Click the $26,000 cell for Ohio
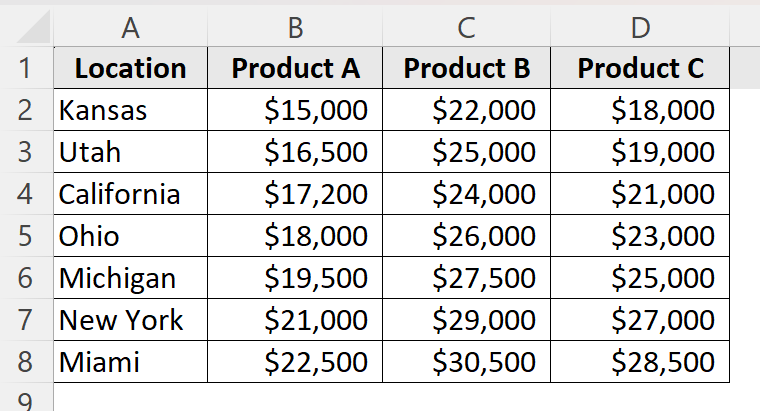Viewport: 760px width, 411px height. [x=466, y=236]
